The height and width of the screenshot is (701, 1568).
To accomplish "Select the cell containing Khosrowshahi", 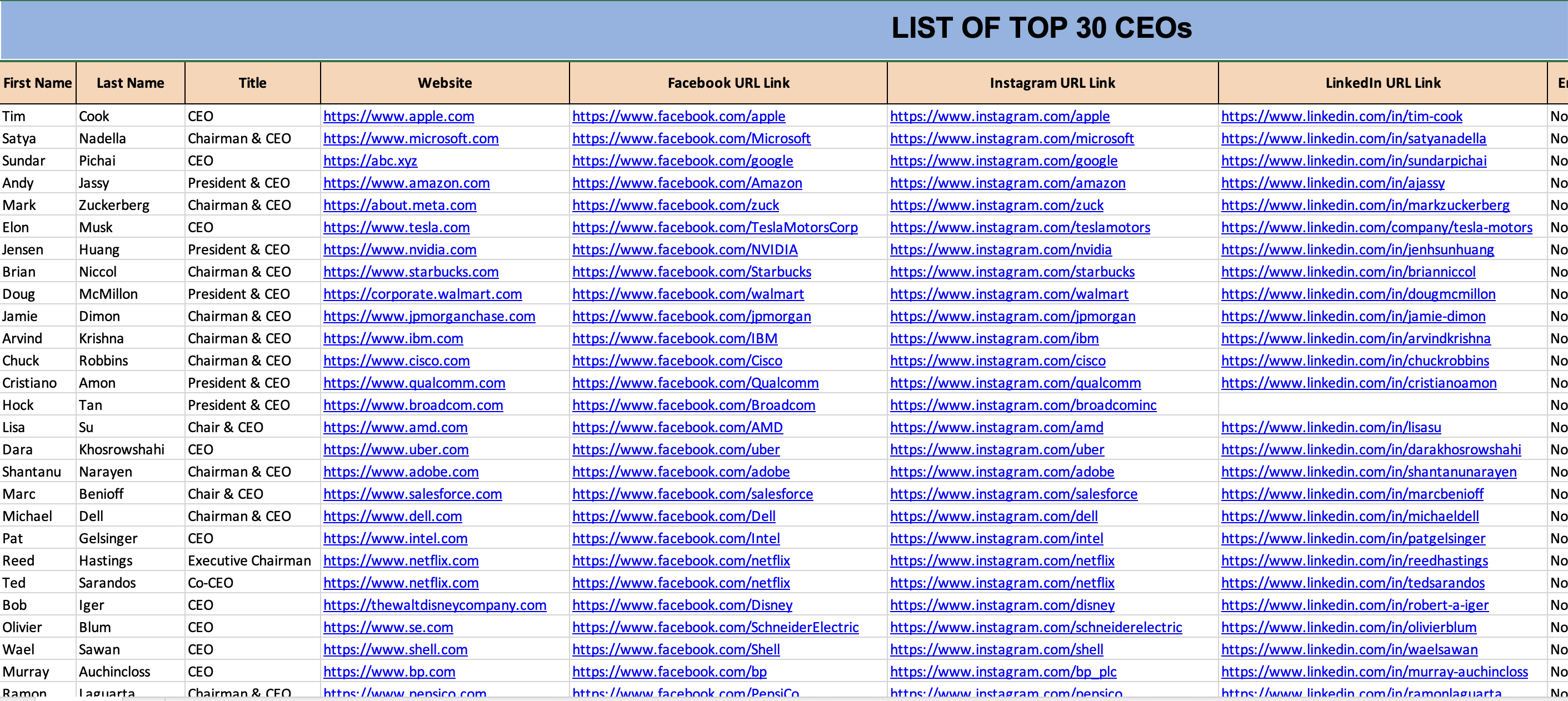I will coord(130,450).
